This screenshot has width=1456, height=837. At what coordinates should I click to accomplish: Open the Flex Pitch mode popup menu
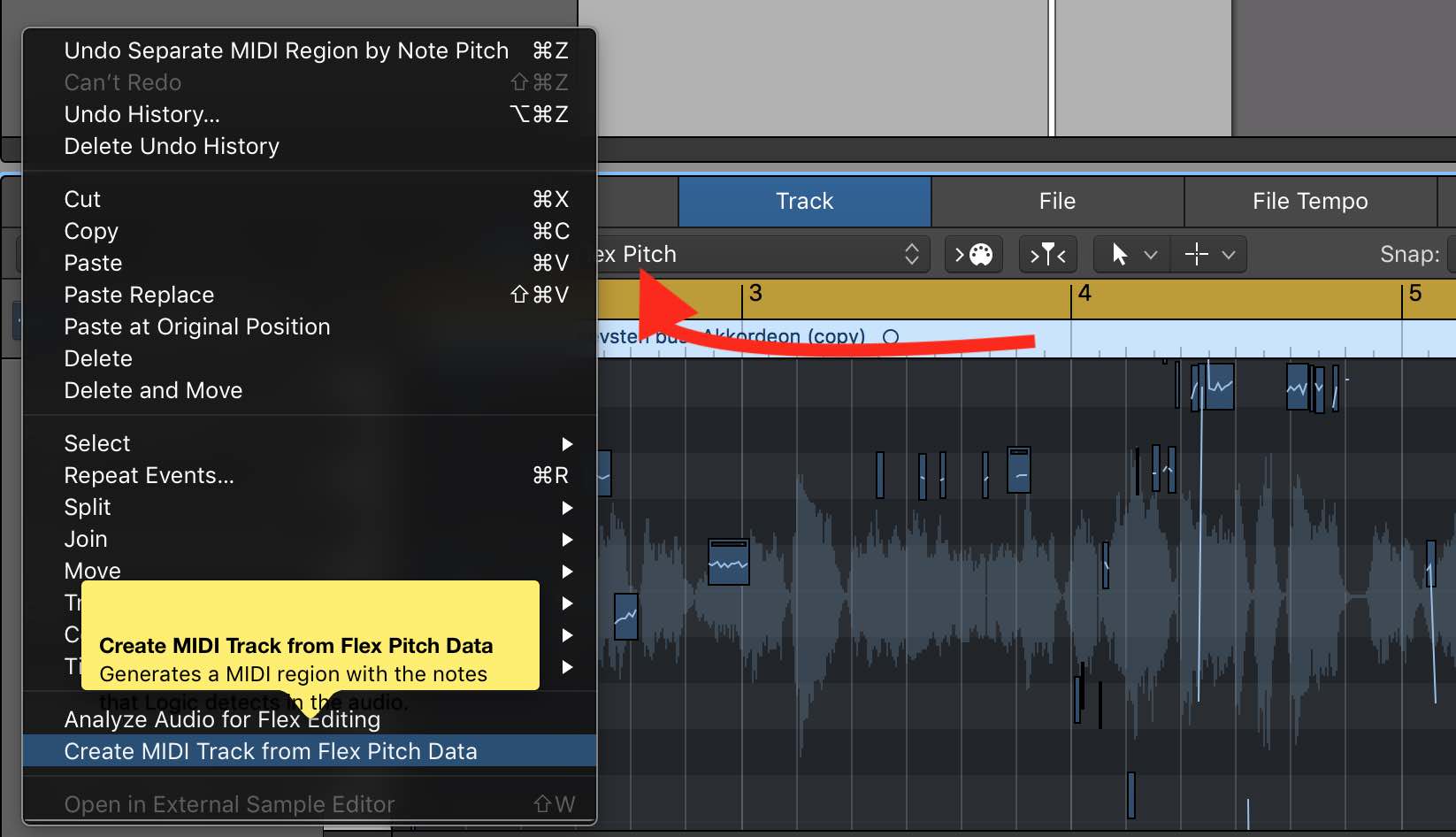coord(761,255)
